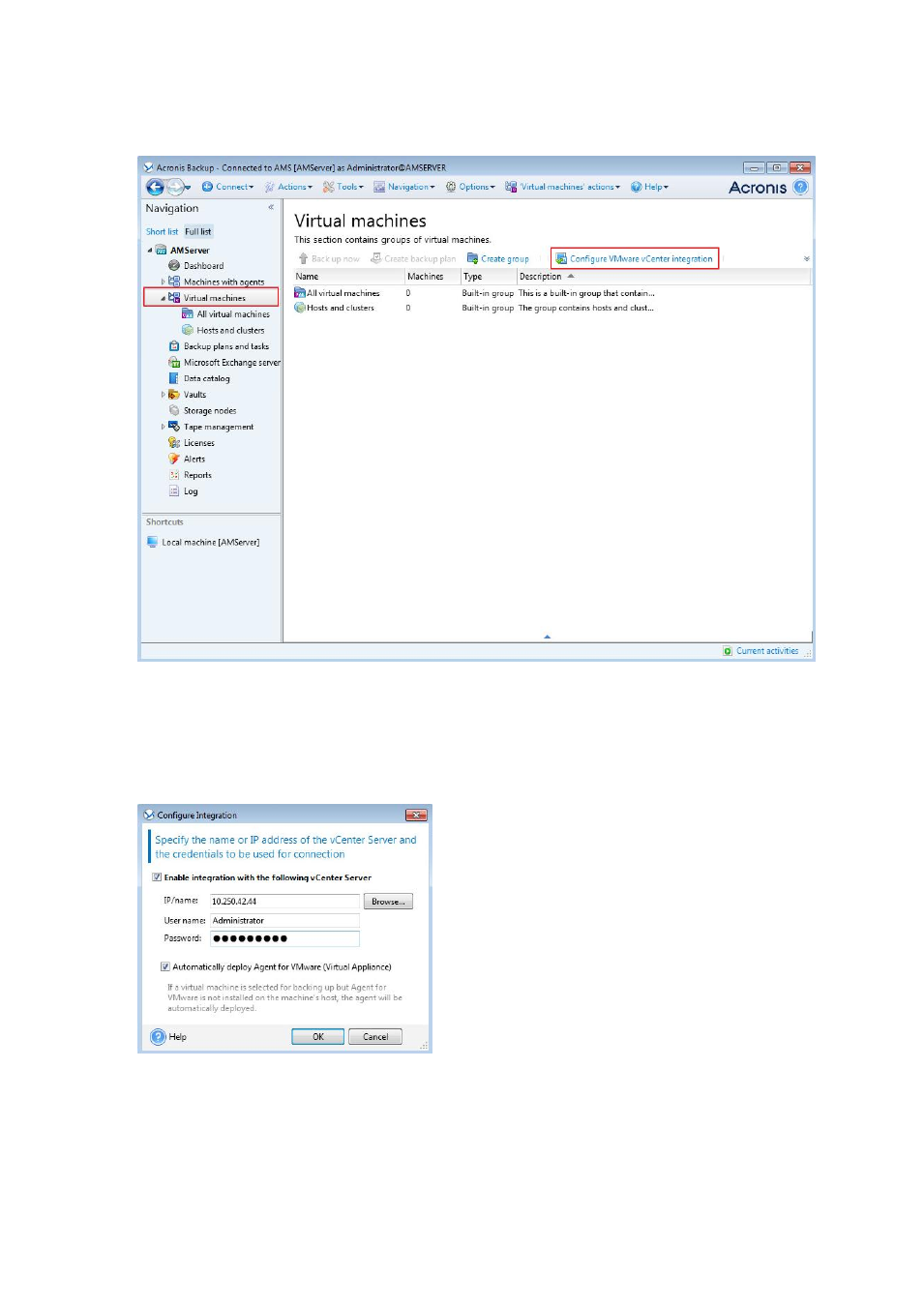Expand the Machines with agents node

tap(163, 282)
